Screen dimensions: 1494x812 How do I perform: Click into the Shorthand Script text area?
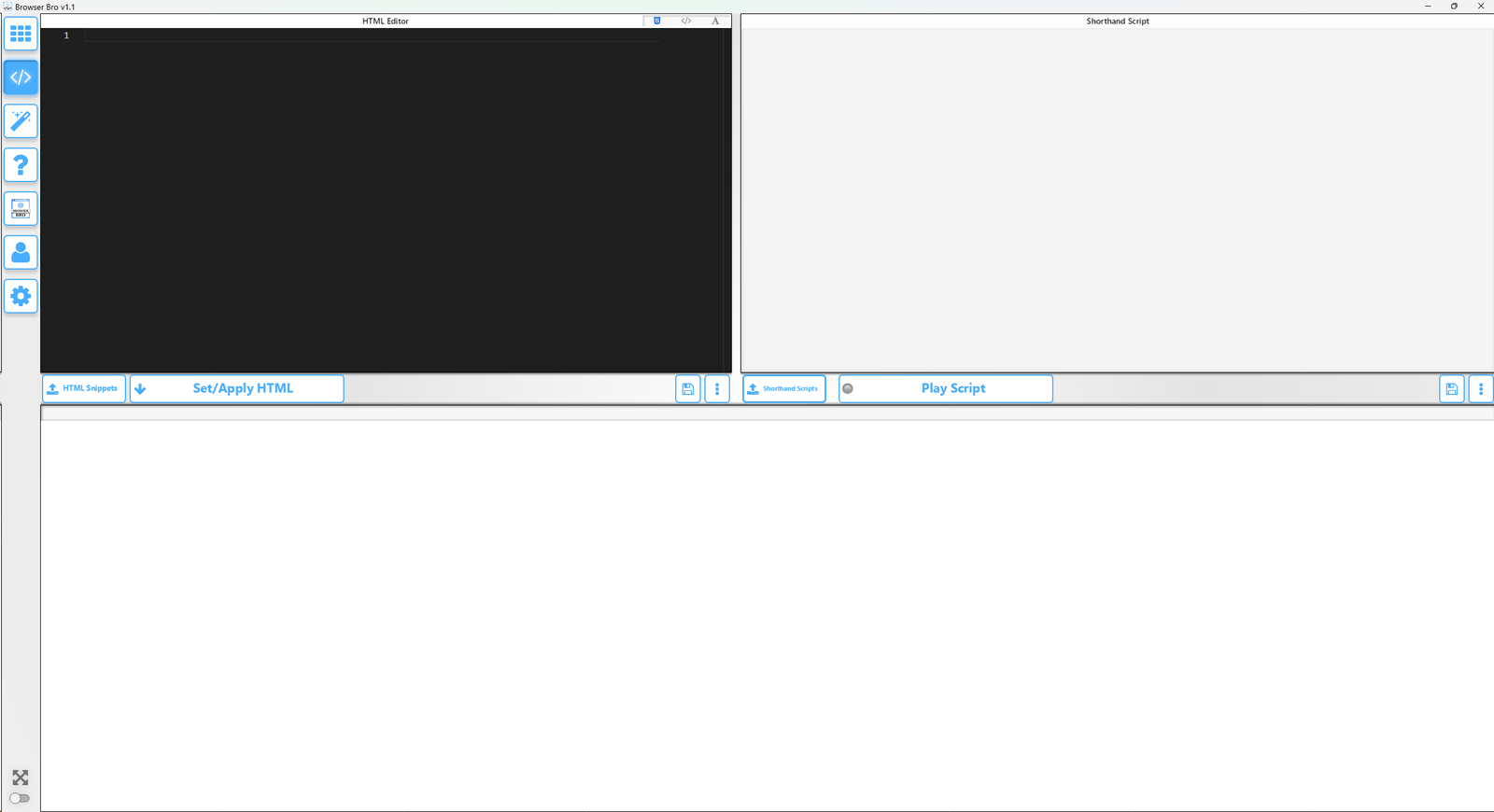(1118, 200)
